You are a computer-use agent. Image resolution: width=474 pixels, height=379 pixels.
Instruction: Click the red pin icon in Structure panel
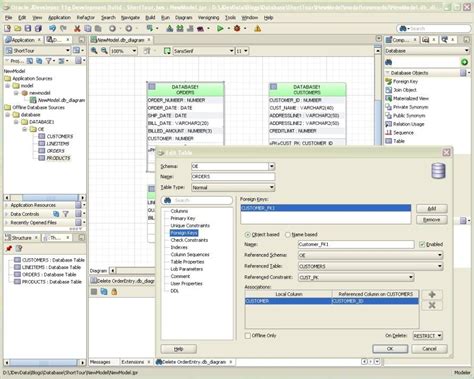pyautogui.click(x=9, y=249)
